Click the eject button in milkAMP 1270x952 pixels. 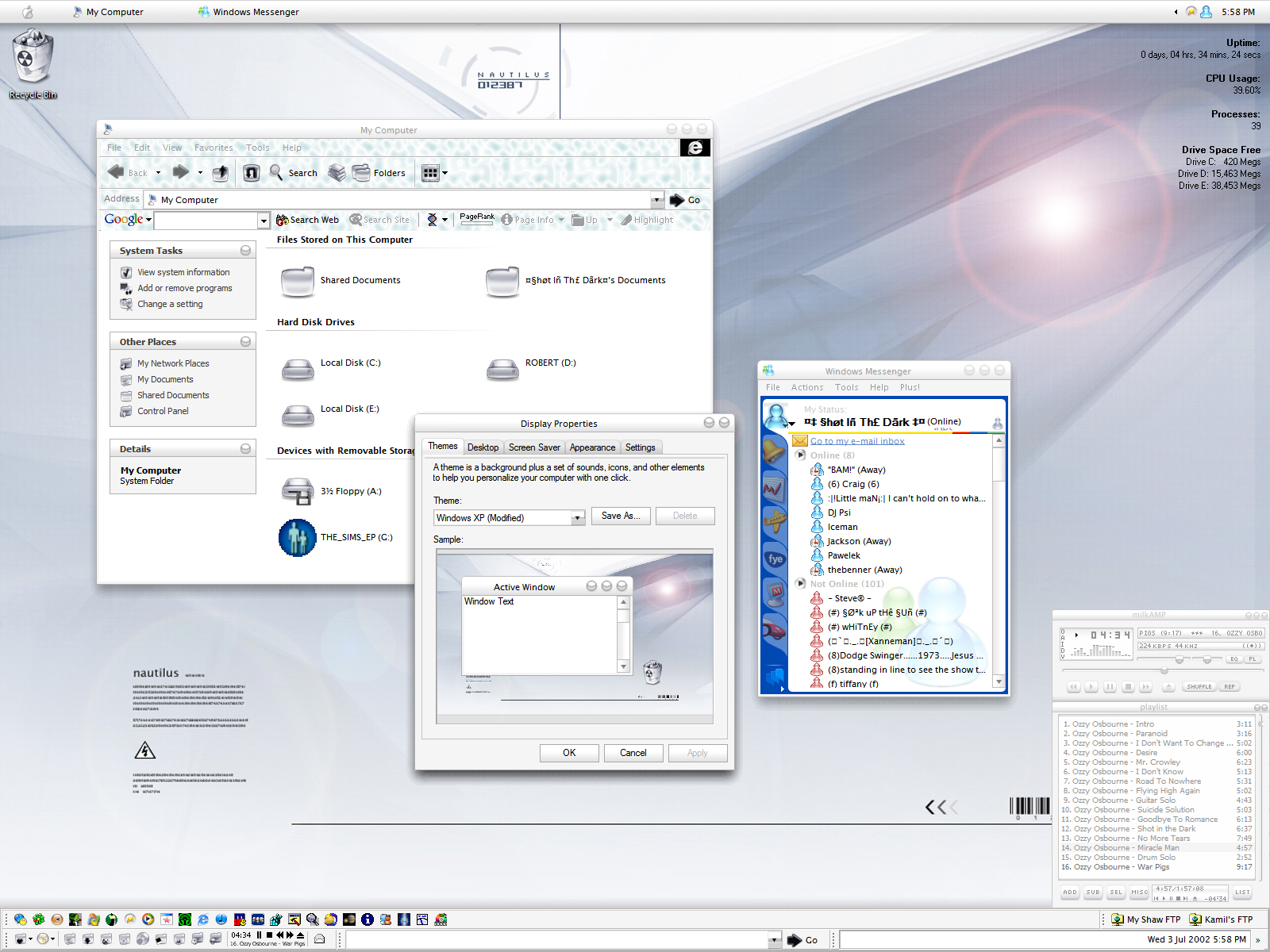1169,687
